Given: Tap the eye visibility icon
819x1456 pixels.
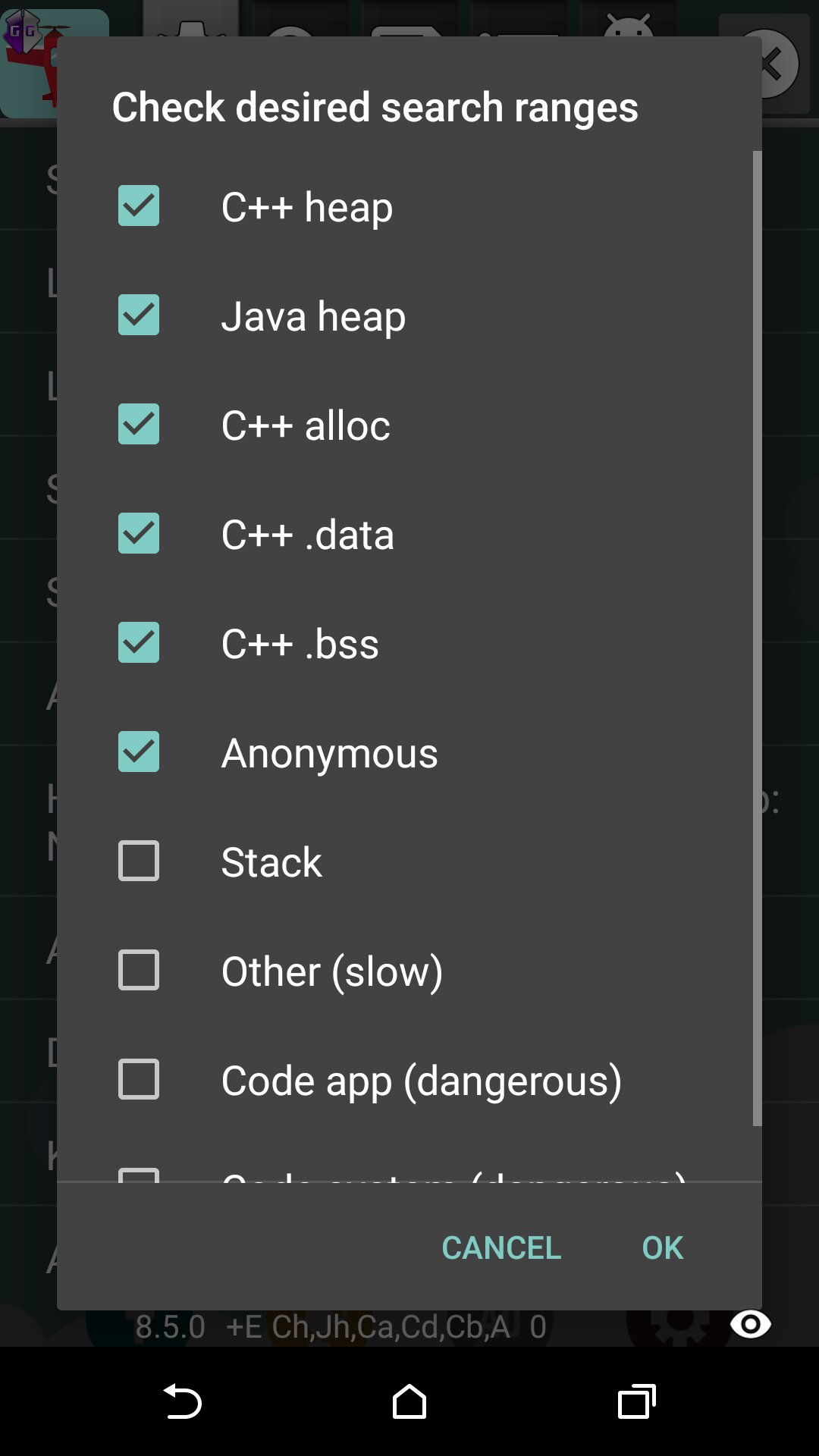Looking at the screenshot, I should (750, 1324).
